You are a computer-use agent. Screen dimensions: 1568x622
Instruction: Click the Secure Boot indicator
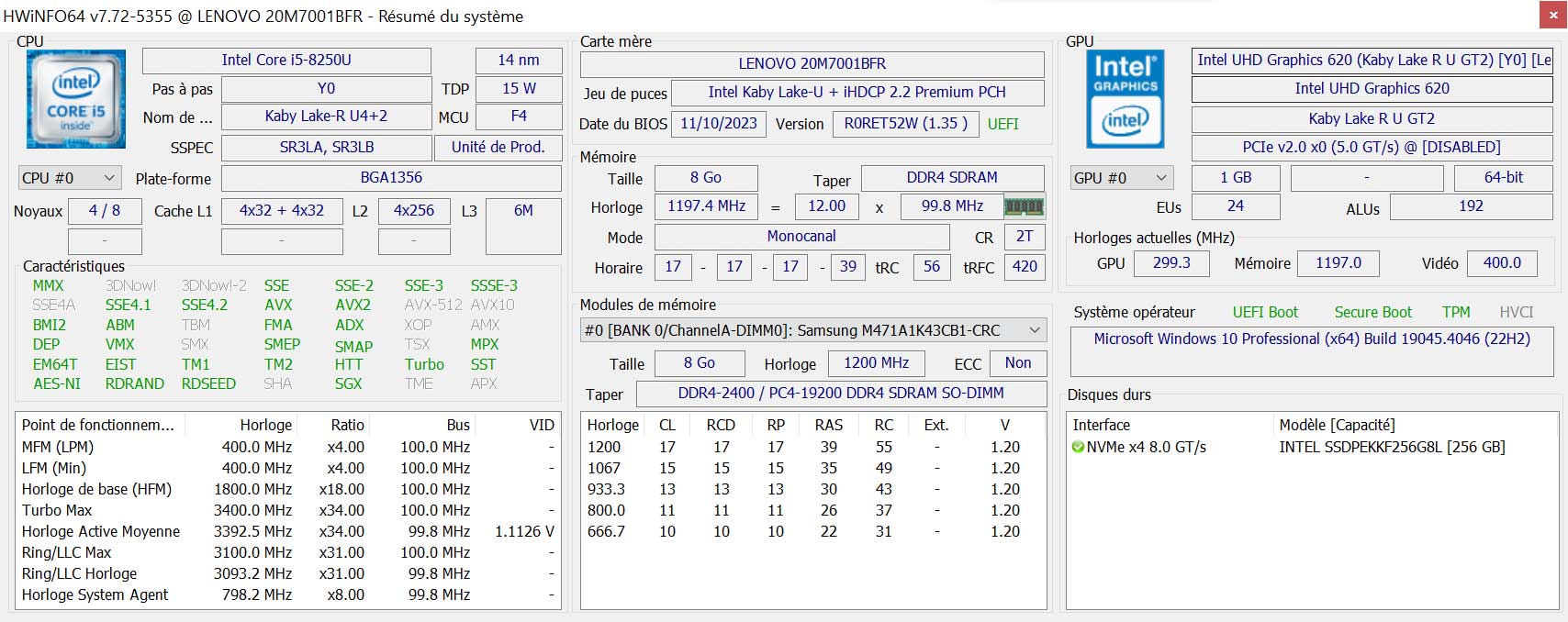1372,312
